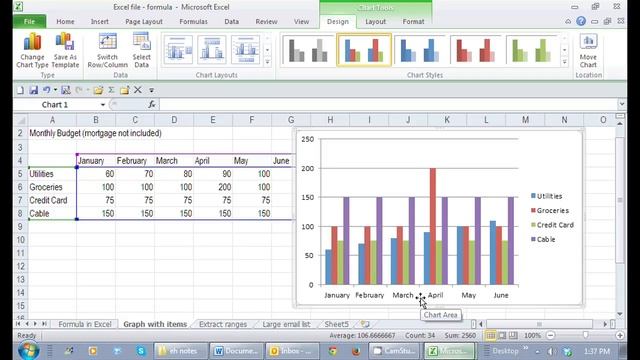Open Customize Quick Access Toolbar dropdown

coord(151,90)
